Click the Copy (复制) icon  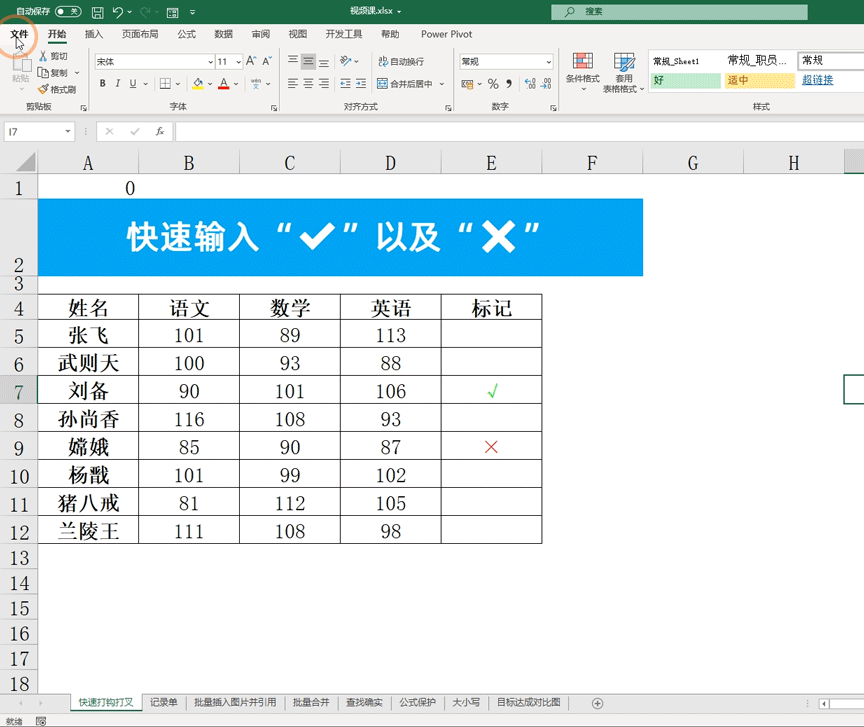(x=43, y=72)
